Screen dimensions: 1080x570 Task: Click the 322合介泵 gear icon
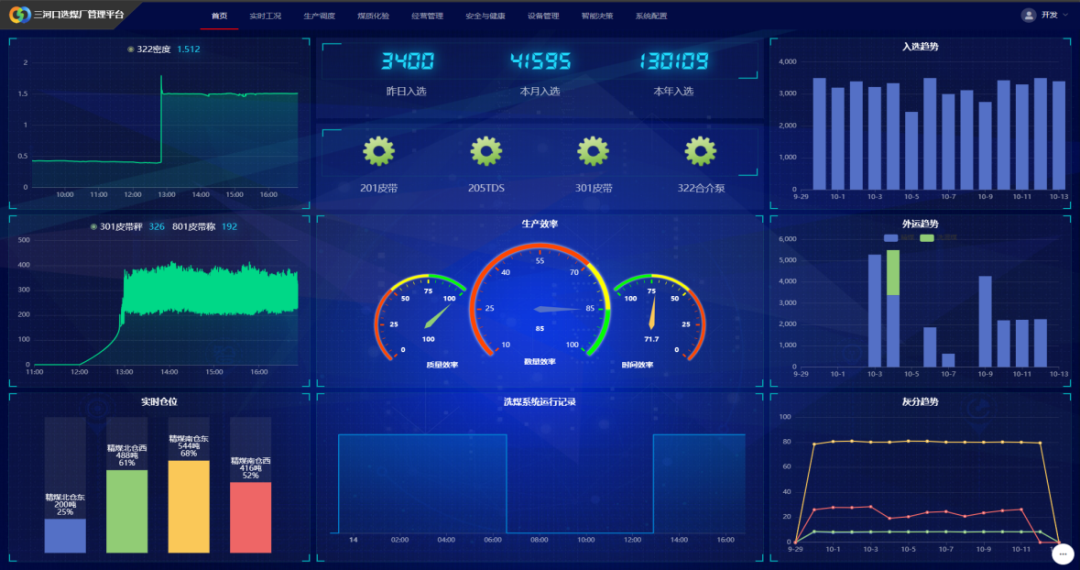(700, 152)
